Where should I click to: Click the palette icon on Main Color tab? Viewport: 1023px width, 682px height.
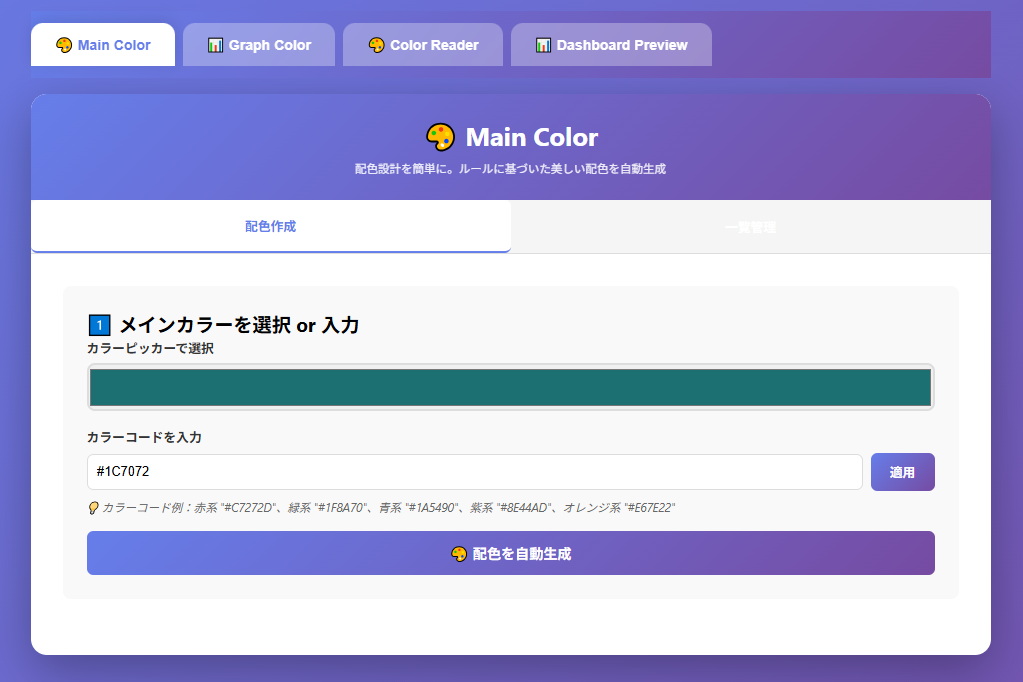pos(64,45)
